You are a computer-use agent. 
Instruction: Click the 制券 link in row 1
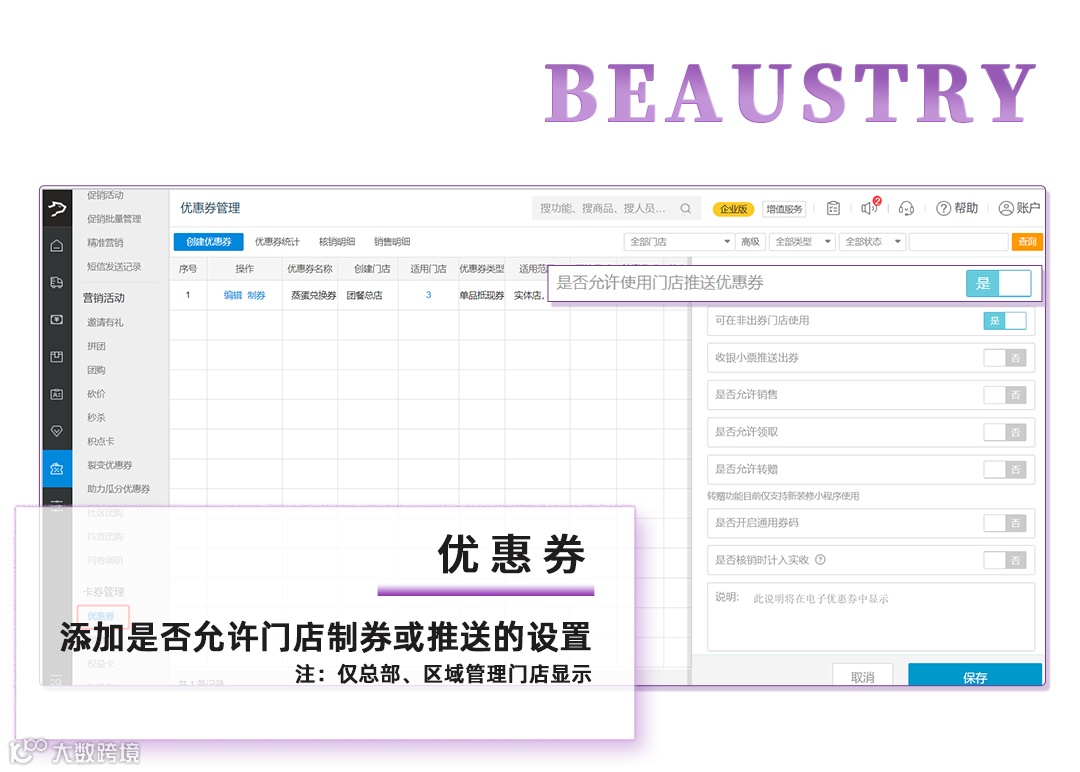point(256,295)
